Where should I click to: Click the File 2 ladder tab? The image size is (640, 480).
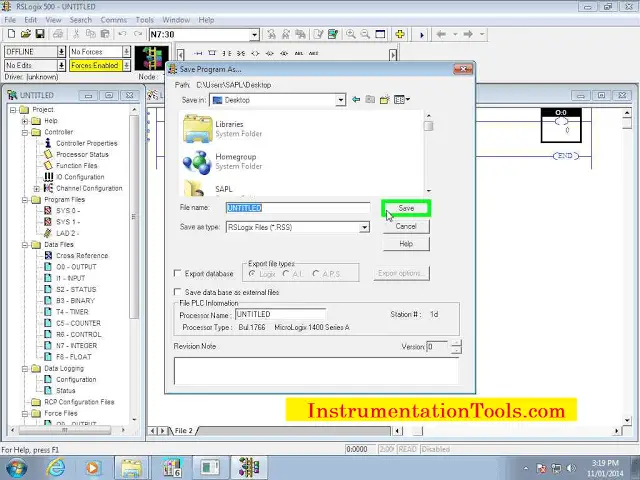pyautogui.click(x=183, y=431)
